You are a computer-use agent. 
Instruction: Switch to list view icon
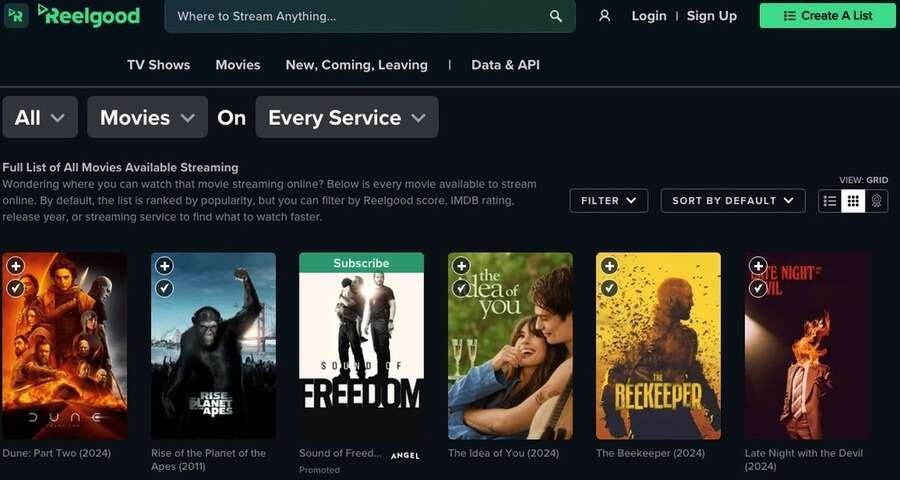click(x=829, y=201)
